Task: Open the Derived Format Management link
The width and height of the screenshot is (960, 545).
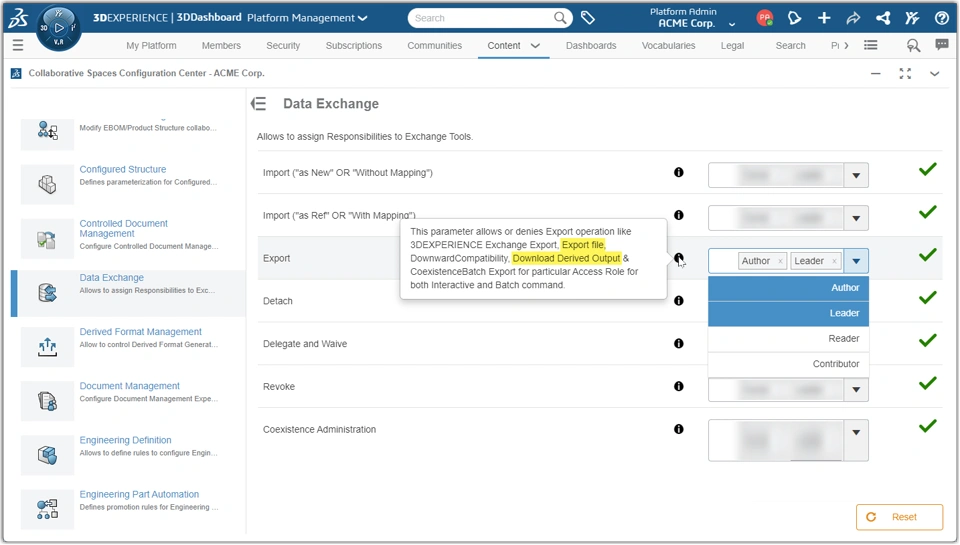Action: point(140,332)
